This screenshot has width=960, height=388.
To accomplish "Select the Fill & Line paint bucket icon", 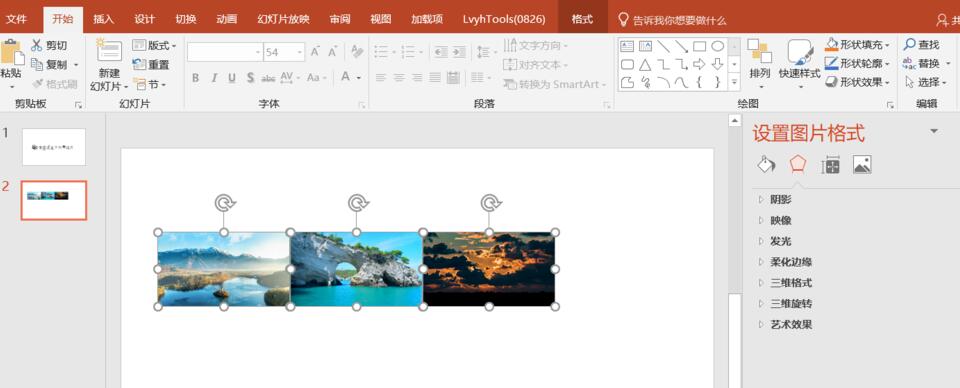I will click(x=766, y=165).
